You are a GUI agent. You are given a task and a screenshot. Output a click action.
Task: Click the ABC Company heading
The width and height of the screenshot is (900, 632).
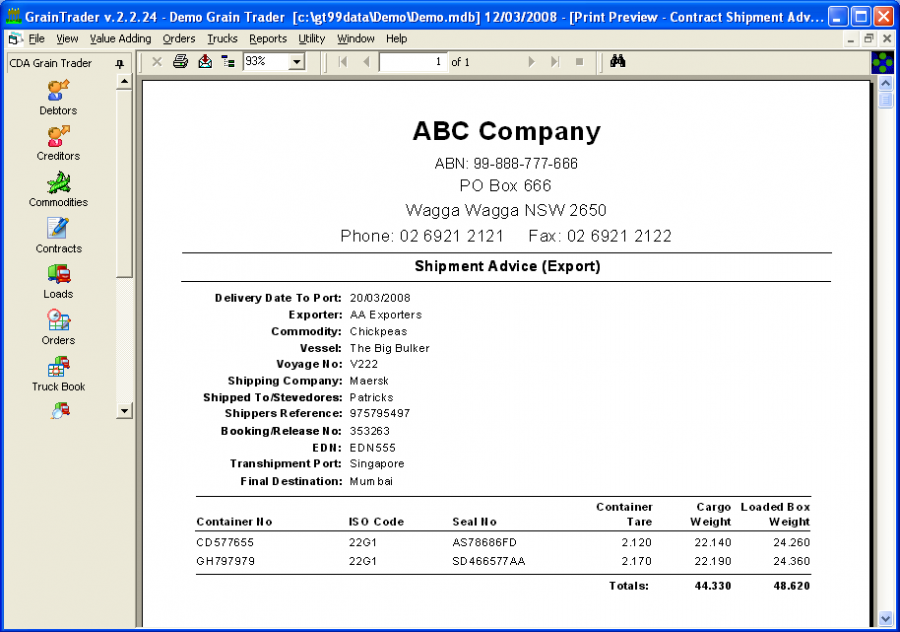pyautogui.click(x=506, y=131)
